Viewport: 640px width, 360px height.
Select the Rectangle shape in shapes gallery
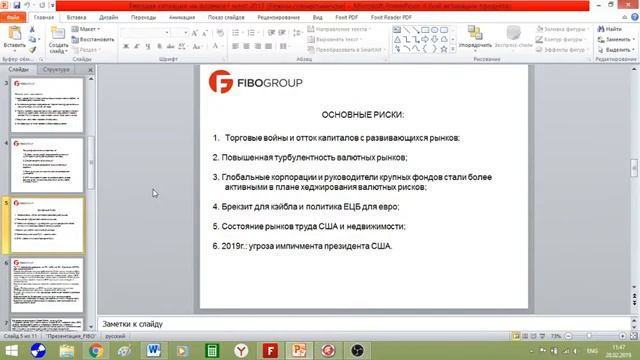[x=425, y=30]
